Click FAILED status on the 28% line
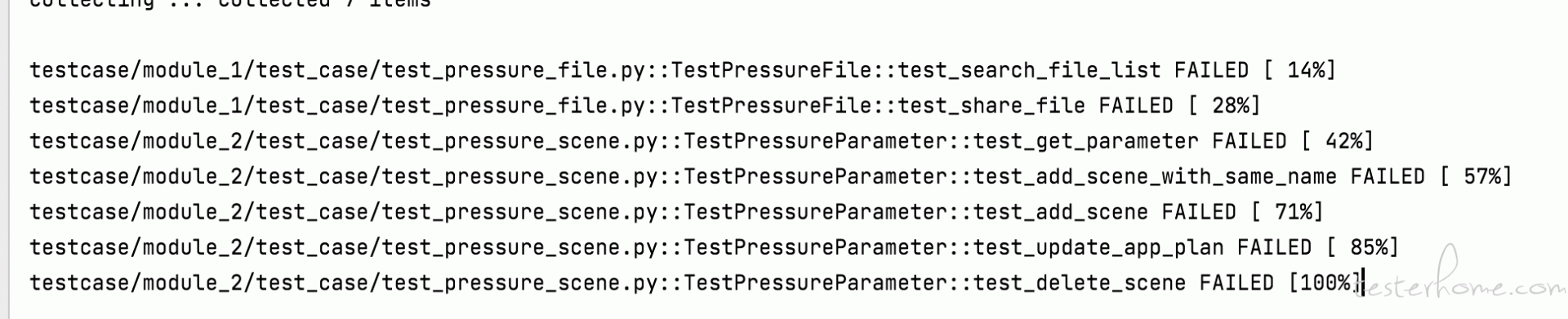1568x319 pixels. point(1136,106)
